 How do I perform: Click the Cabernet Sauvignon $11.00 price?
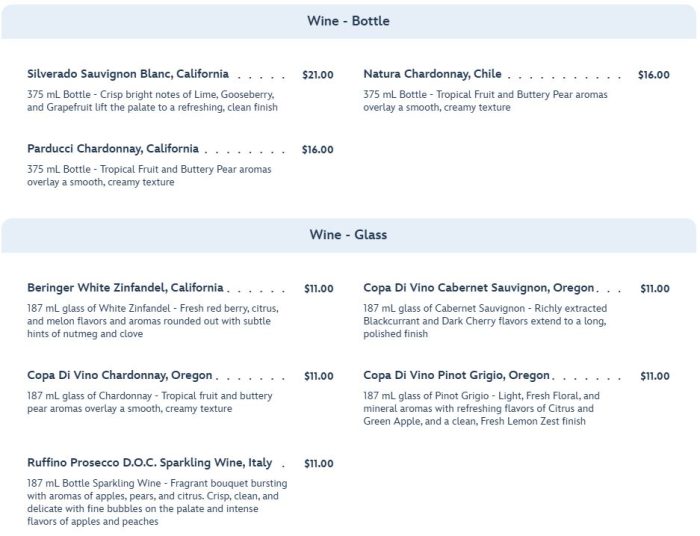click(x=655, y=289)
